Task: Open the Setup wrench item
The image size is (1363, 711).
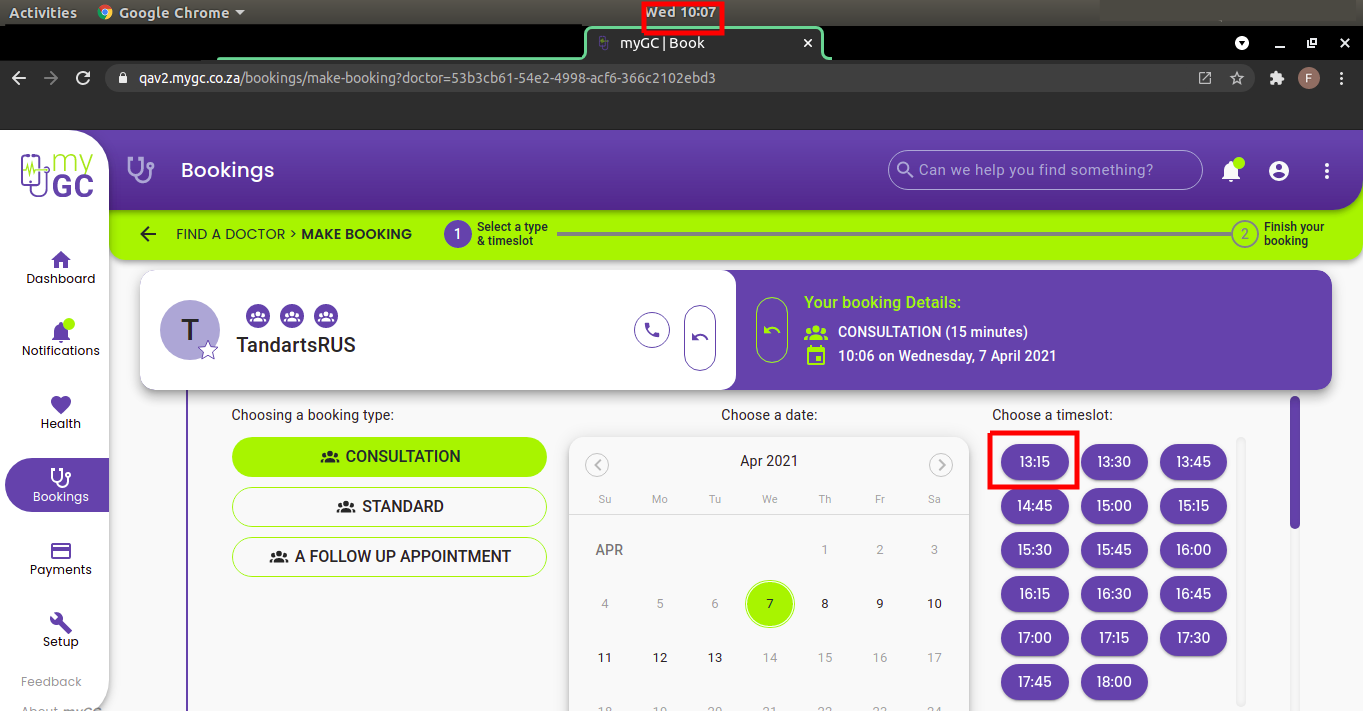Action: click(61, 631)
